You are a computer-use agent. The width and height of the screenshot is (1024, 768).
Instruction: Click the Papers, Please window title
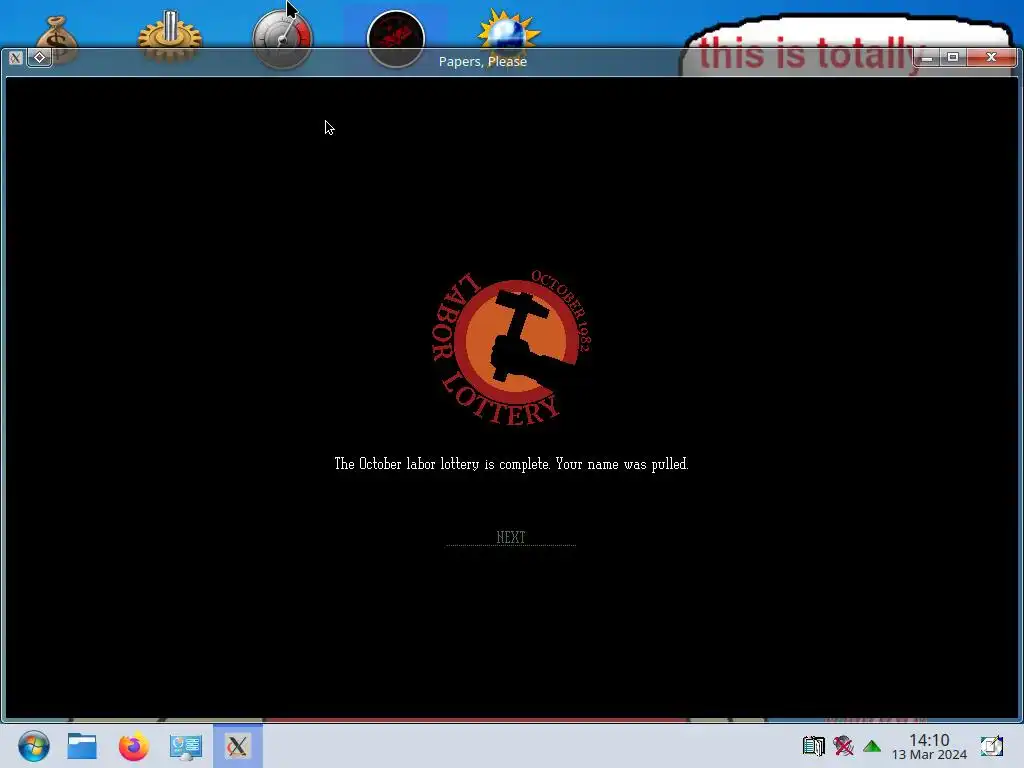point(483,61)
